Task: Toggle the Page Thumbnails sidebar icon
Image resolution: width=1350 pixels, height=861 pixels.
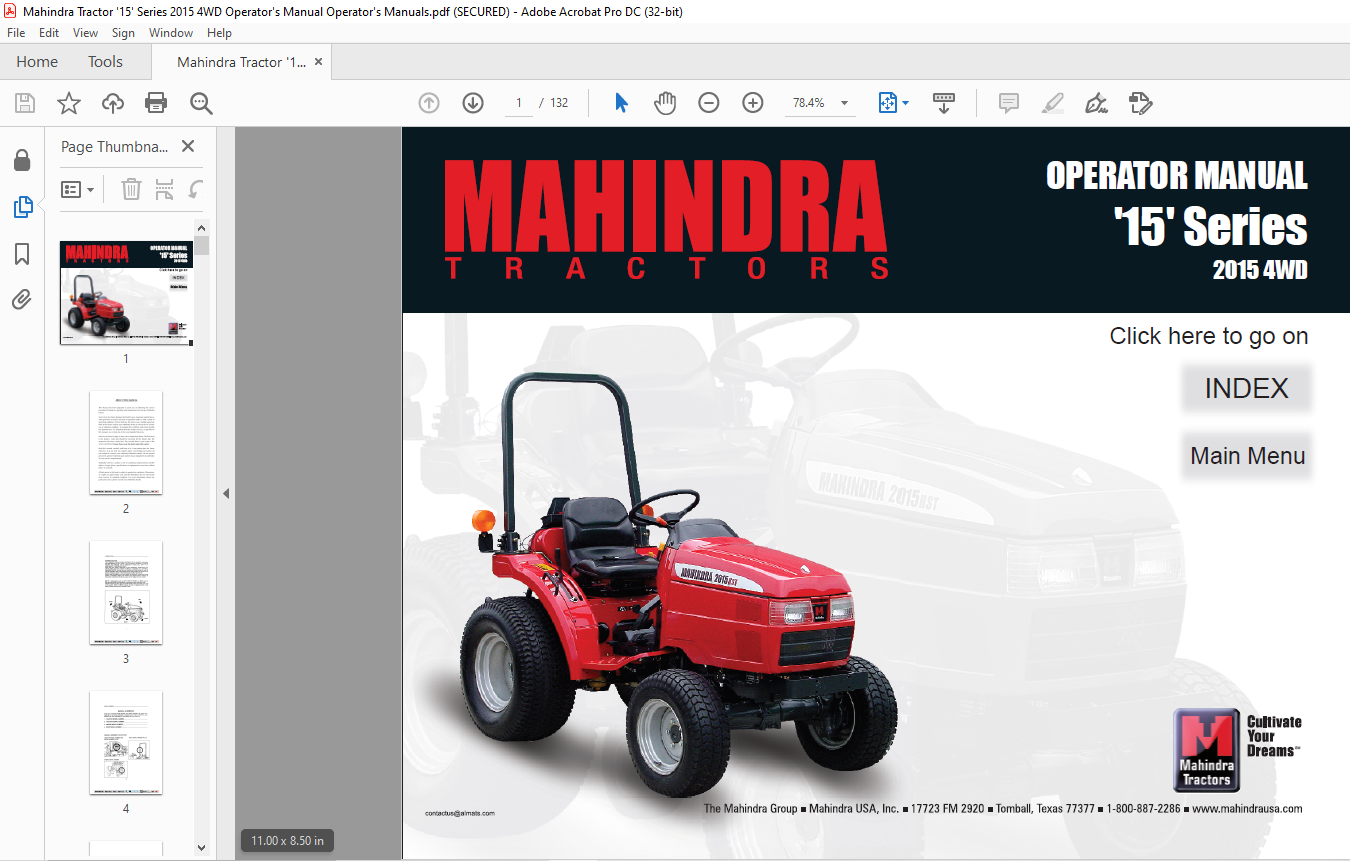Action: 22,207
